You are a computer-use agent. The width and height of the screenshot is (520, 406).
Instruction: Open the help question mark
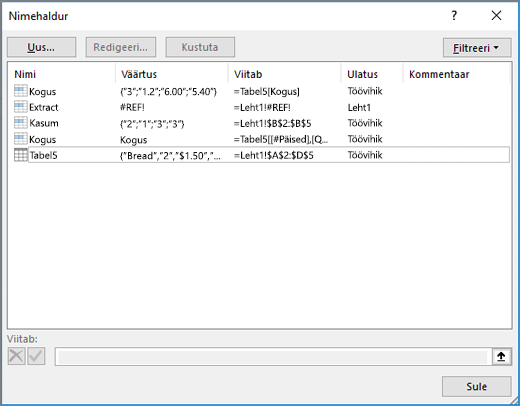tap(454, 15)
